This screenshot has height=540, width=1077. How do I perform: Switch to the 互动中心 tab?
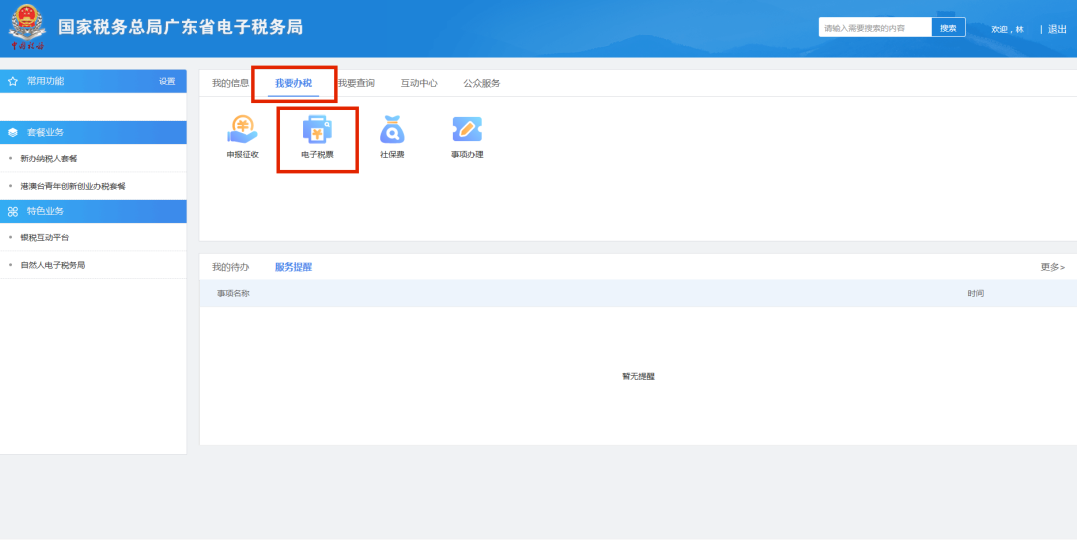419,83
